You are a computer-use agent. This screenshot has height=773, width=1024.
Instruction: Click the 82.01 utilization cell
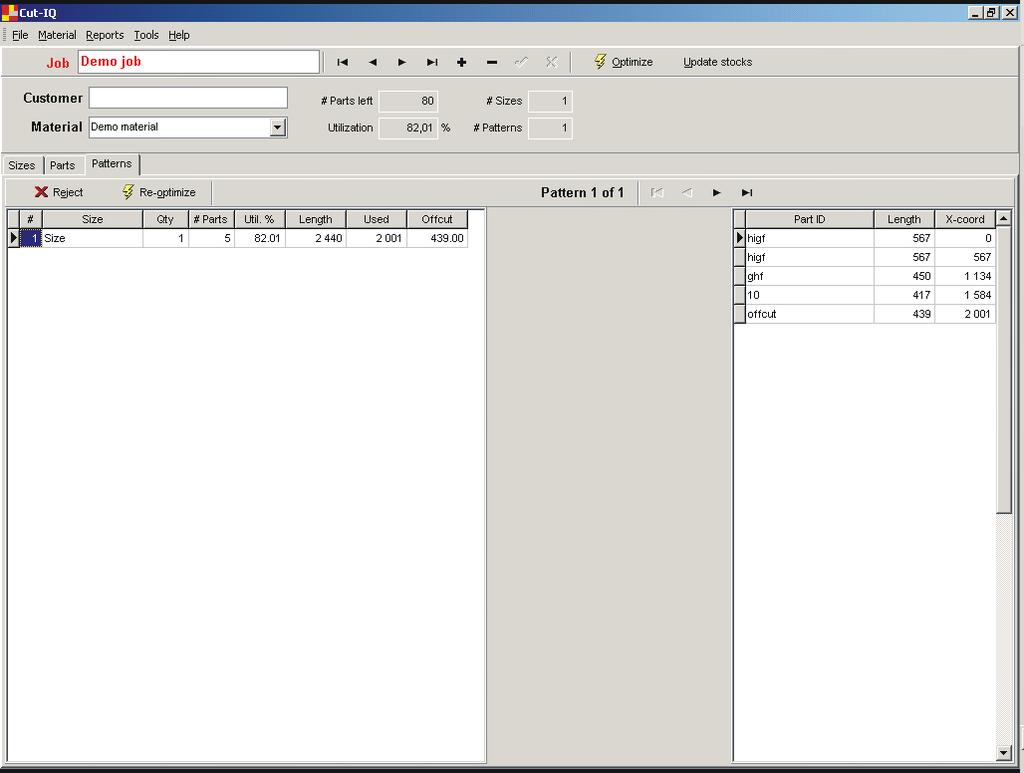[x=259, y=238]
